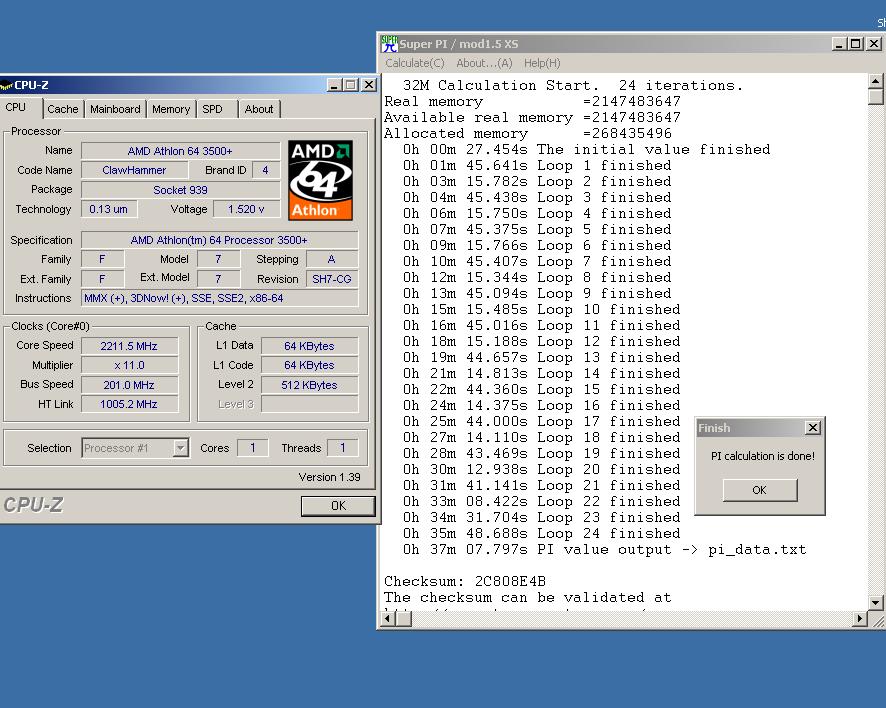
Task: Click the 32M Calculation Start line
Action: pyautogui.click(x=573, y=85)
